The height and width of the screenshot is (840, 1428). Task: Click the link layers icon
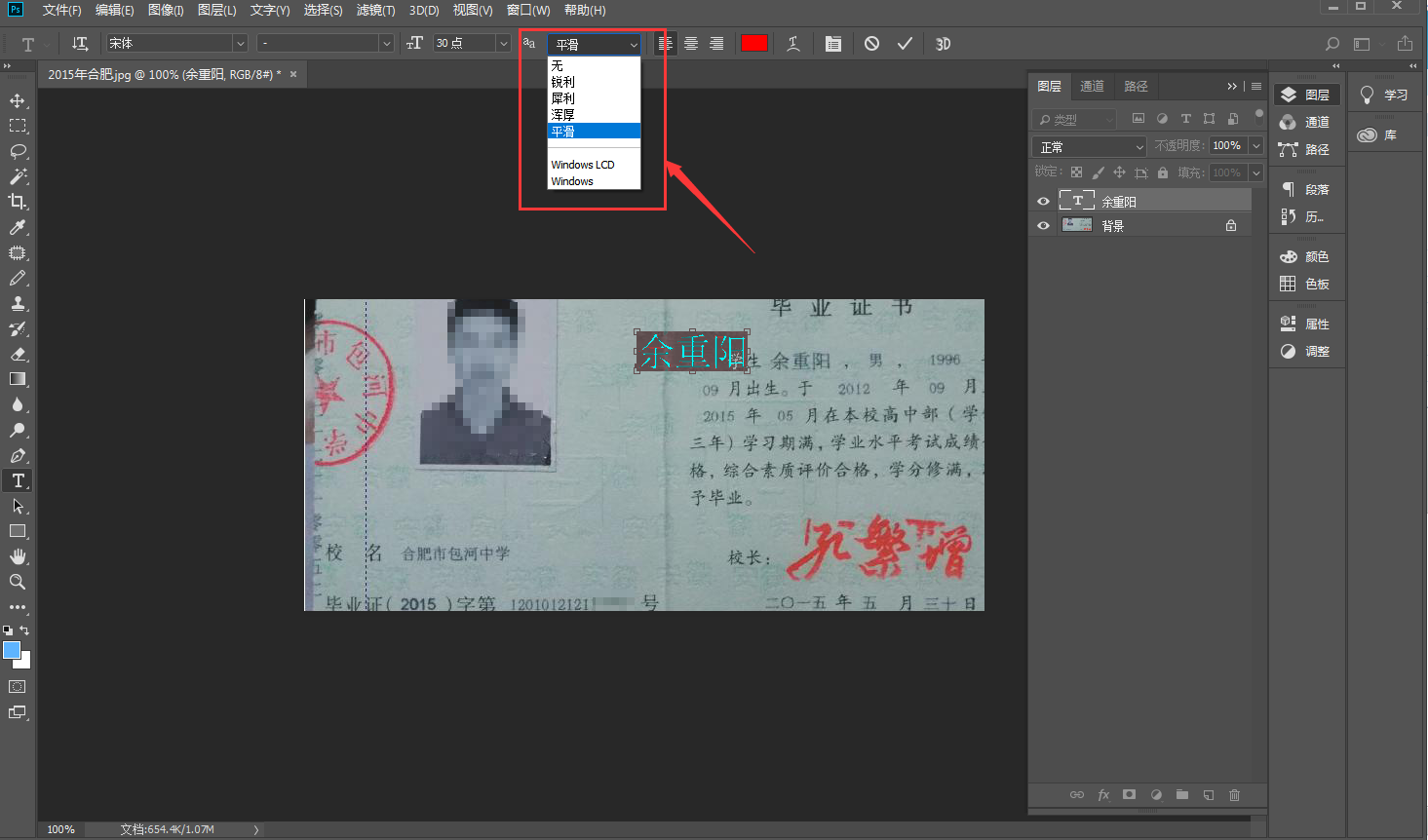(x=1077, y=795)
